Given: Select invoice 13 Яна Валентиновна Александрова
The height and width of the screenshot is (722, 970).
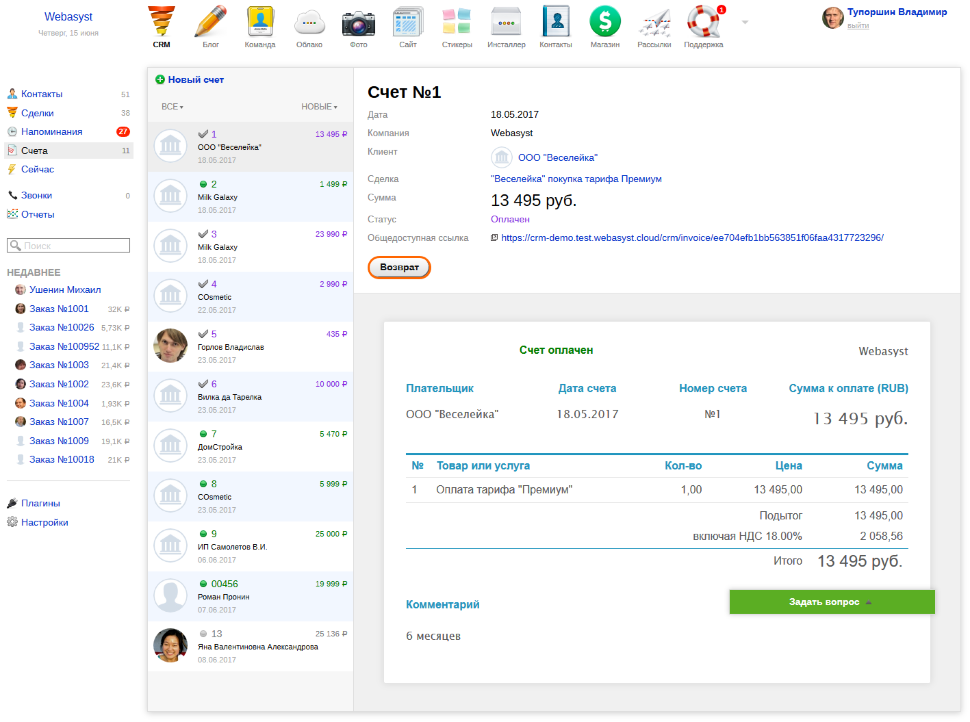Looking at the screenshot, I should [x=251, y=647].
